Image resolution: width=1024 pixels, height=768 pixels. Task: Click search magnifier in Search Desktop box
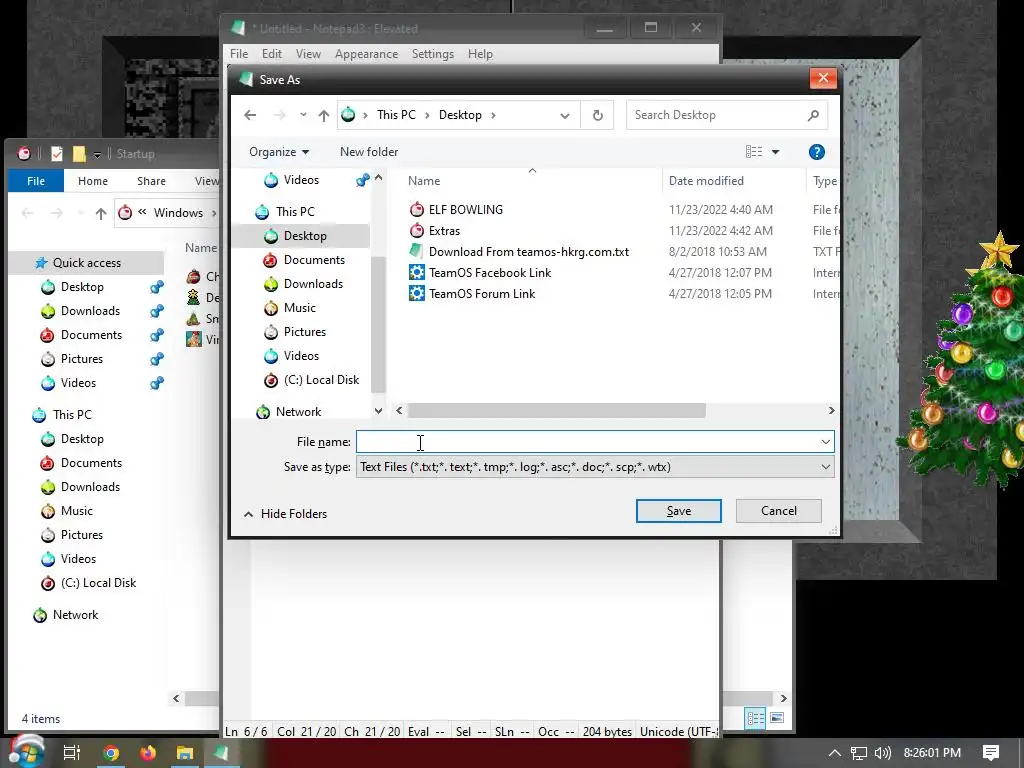(x=813, y=116)
